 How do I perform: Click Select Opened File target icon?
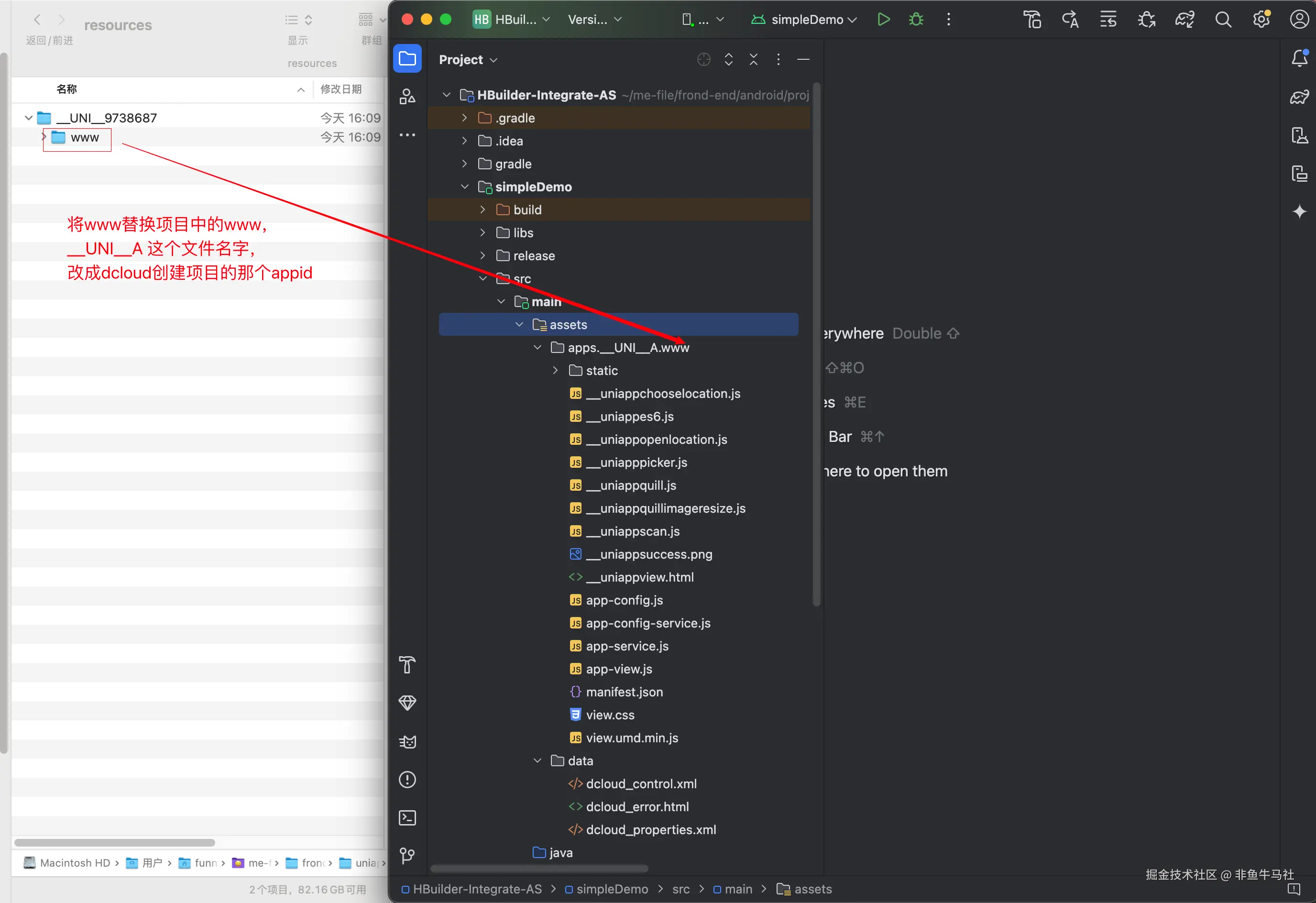click(x=703, y=59)
